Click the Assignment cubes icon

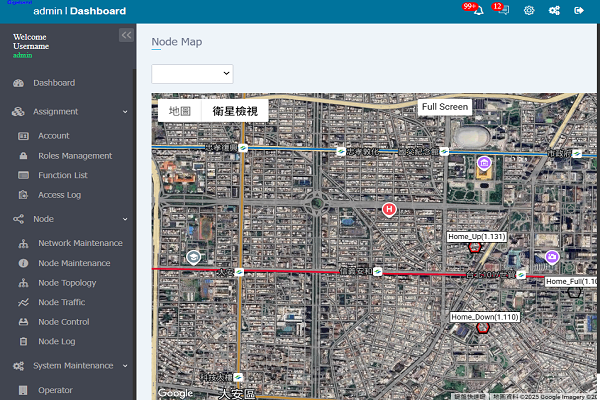click(x=18, y=111)
